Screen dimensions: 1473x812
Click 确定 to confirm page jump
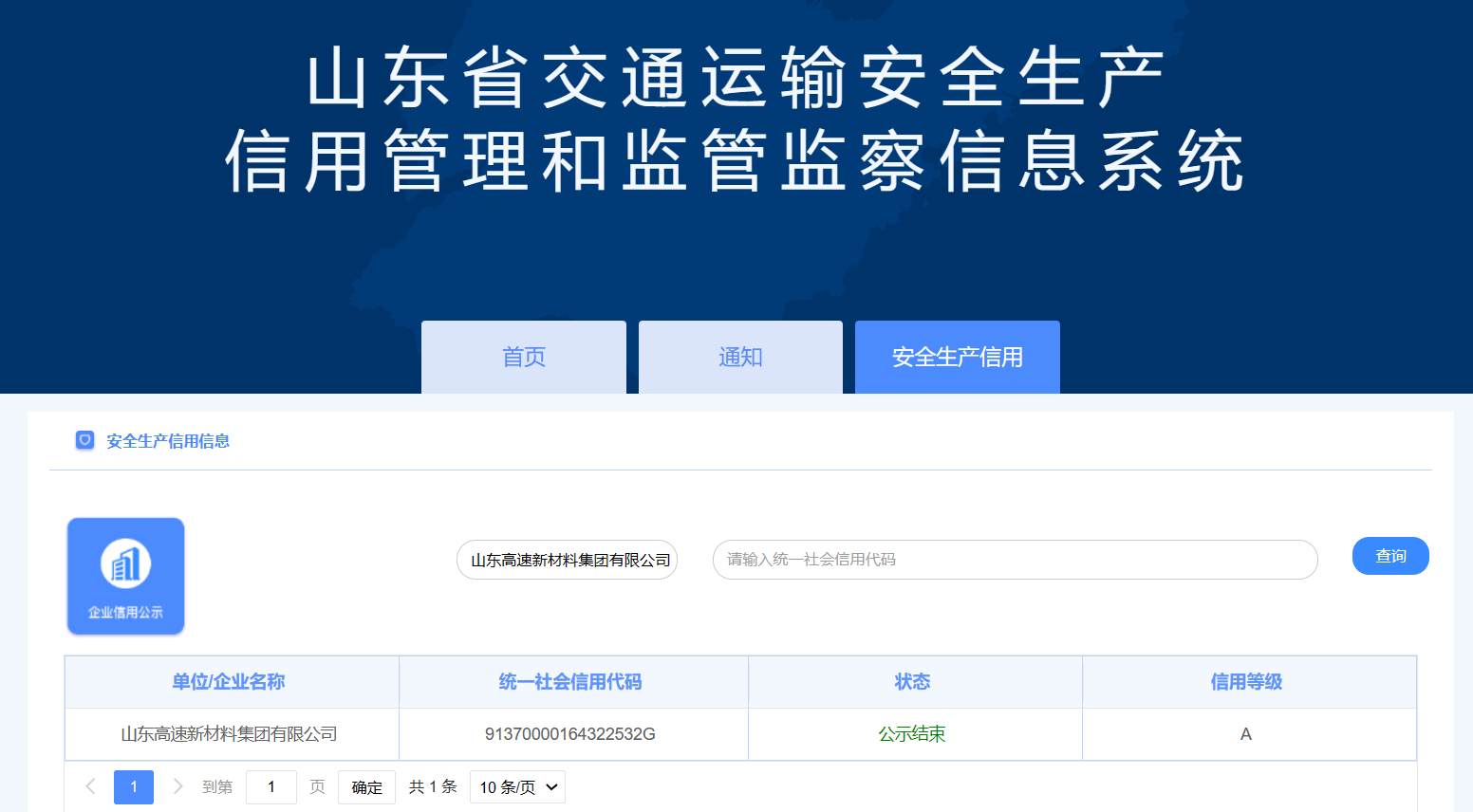366,787
